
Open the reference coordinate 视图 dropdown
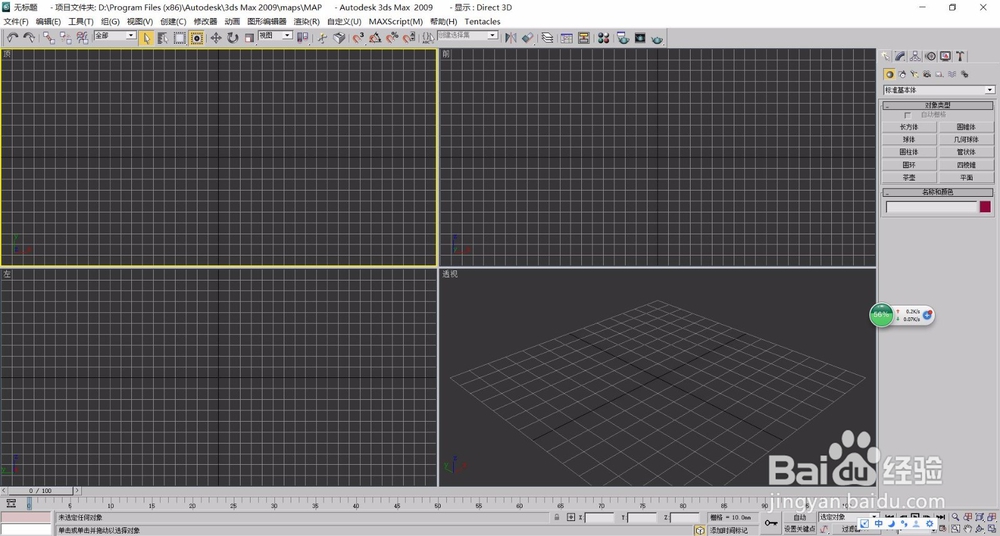[x=275, y=36]
